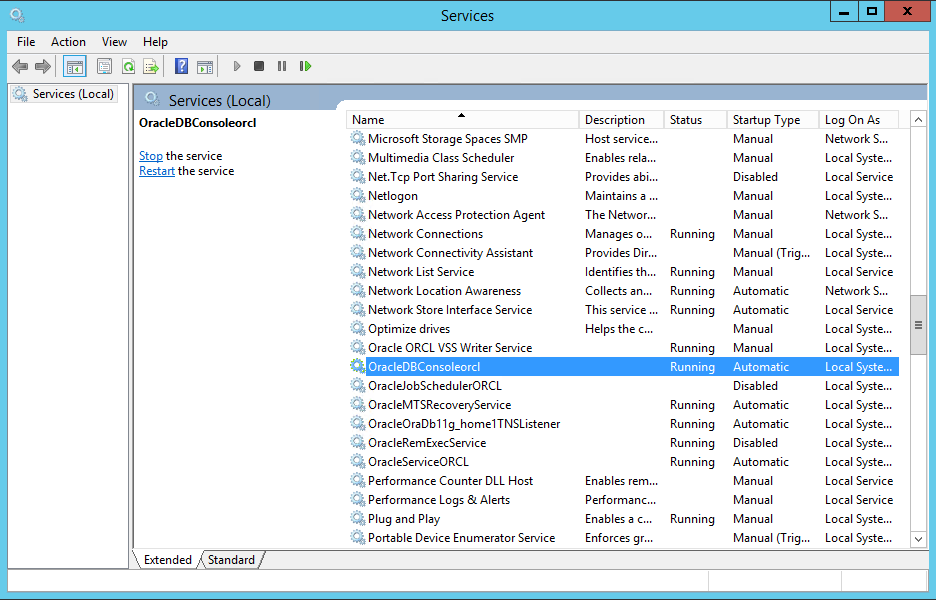Click 'Helps the c...' description of Optimize drives
This screenshot has width=936, height=600.
coord(618,329)
